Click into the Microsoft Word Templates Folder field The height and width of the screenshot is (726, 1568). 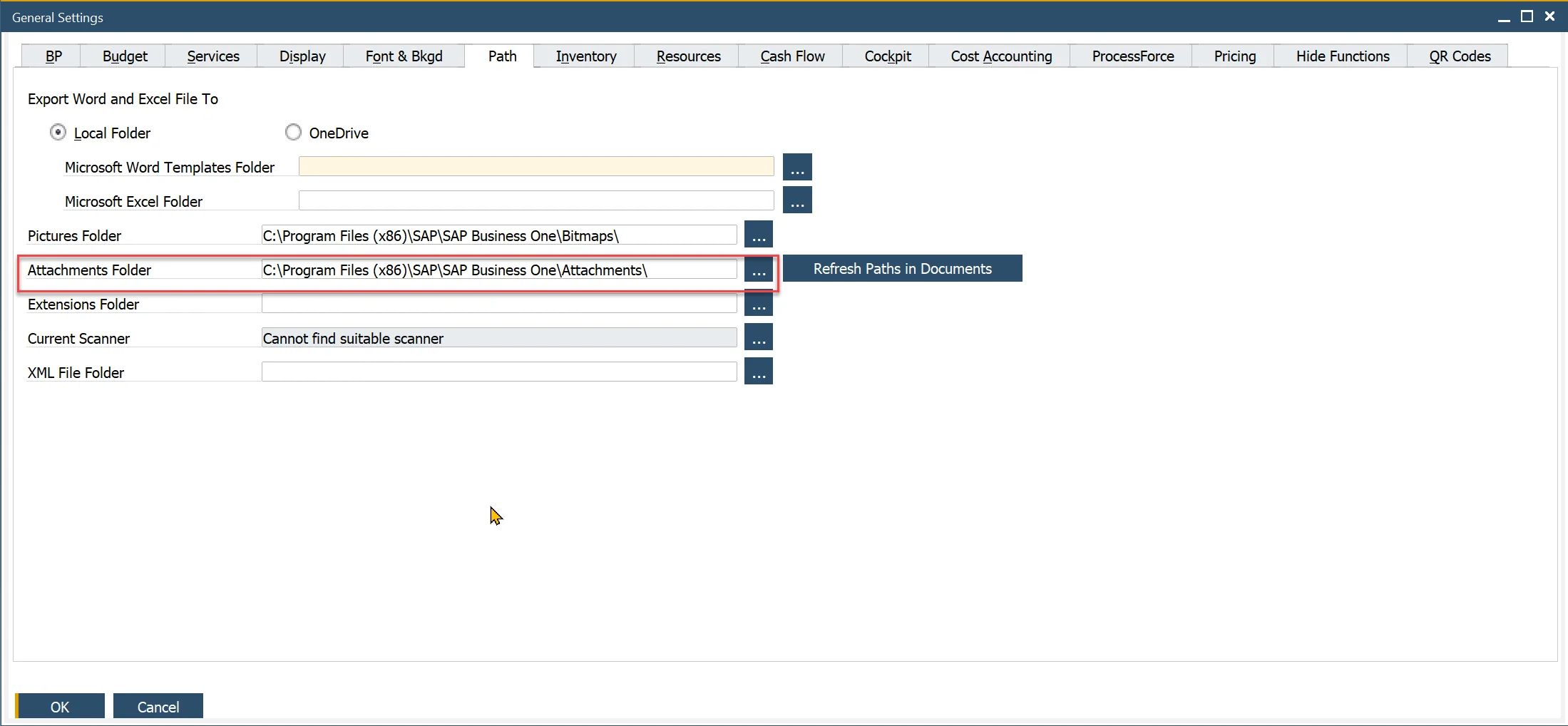point(536,167)
